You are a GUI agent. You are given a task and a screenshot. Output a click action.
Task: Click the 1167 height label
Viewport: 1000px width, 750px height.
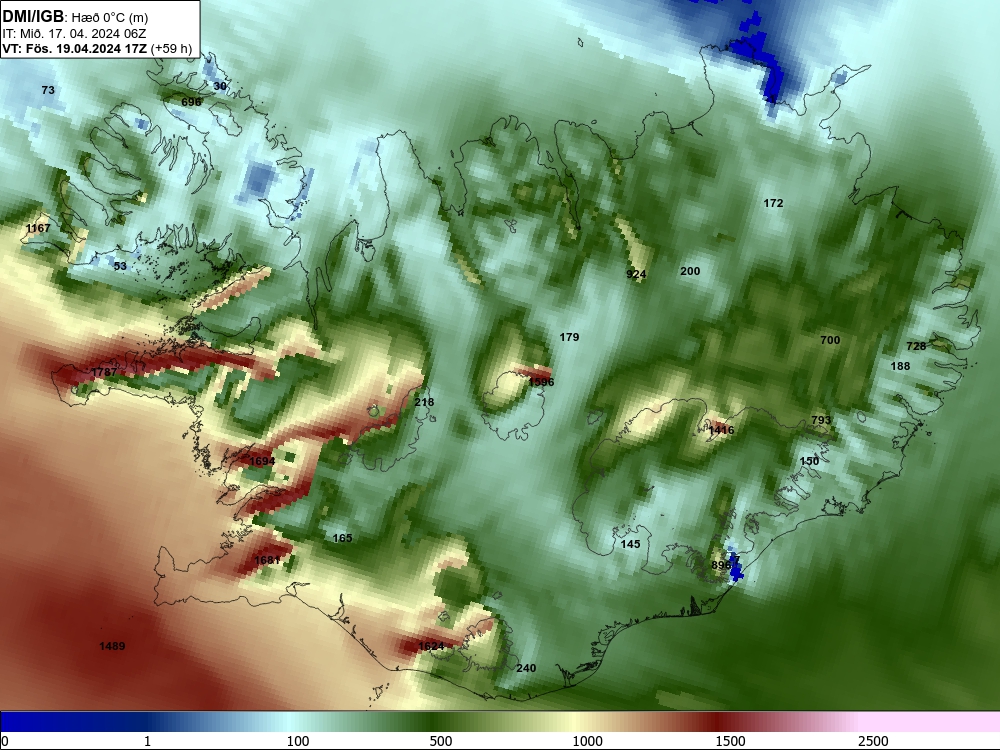tap(38, 228)
